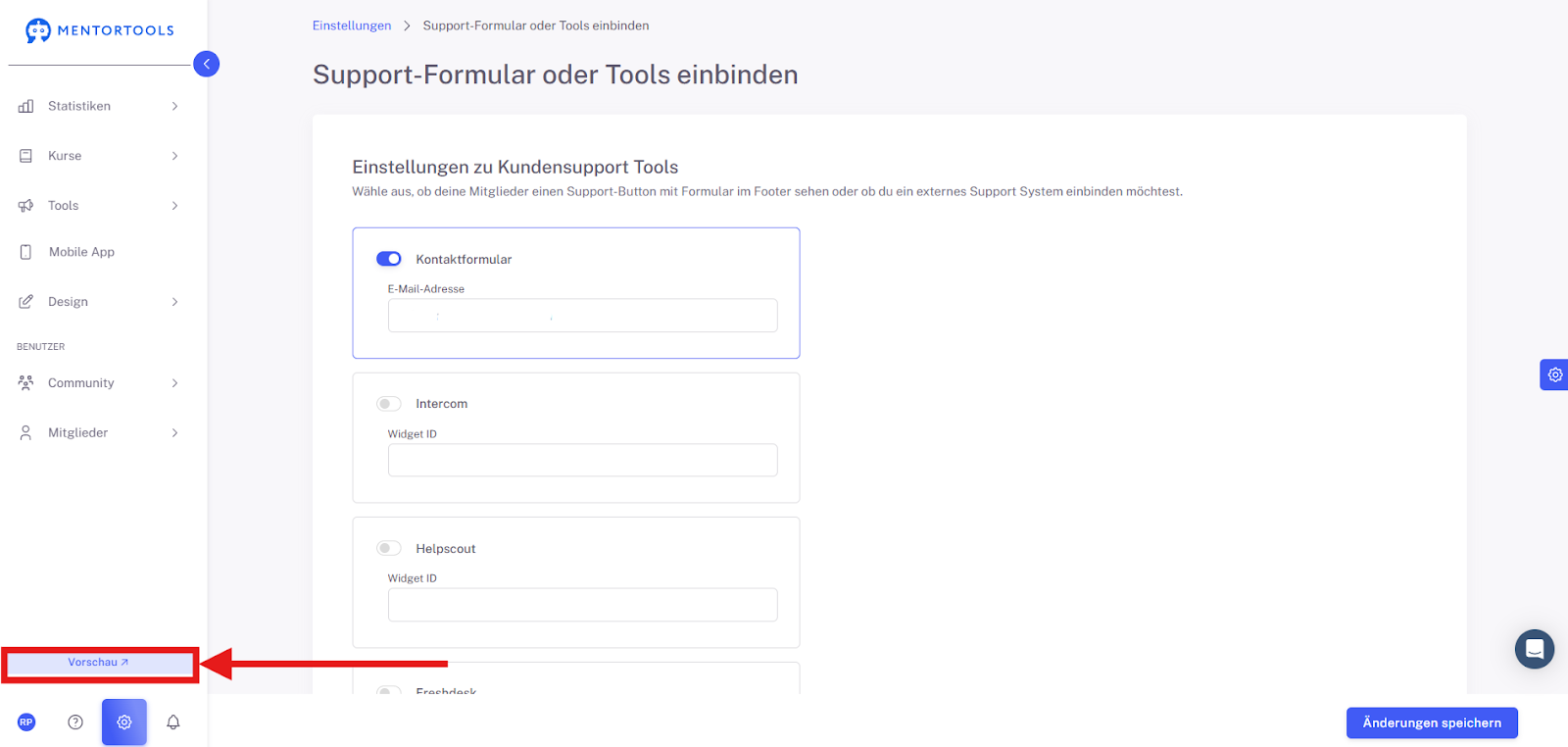
Task: Expand the Kurse menu chevron
Action: (x=175, y=156)
